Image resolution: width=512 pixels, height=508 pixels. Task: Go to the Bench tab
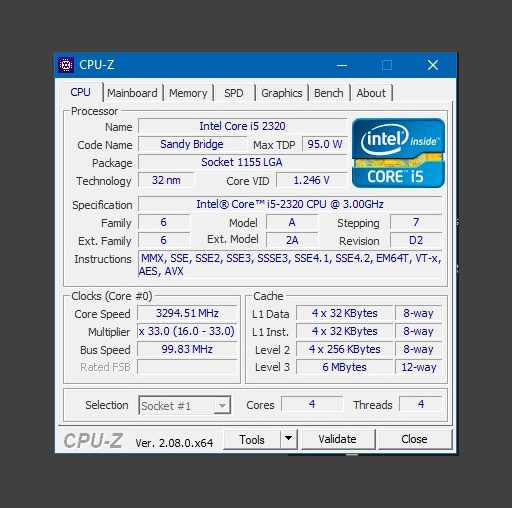tap(329, 93)
